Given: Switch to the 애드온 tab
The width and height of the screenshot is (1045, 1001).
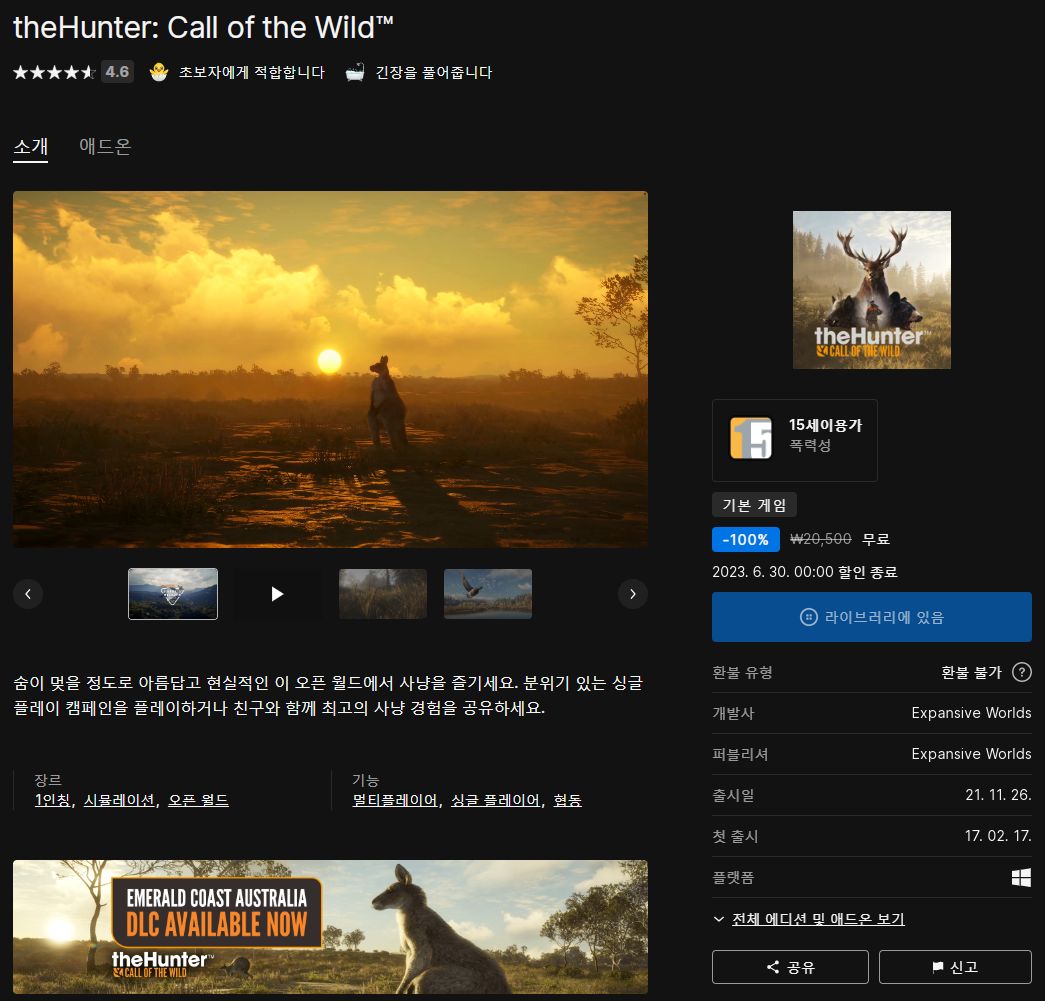Looking at the screenshot, I should [x=105, y=146].
